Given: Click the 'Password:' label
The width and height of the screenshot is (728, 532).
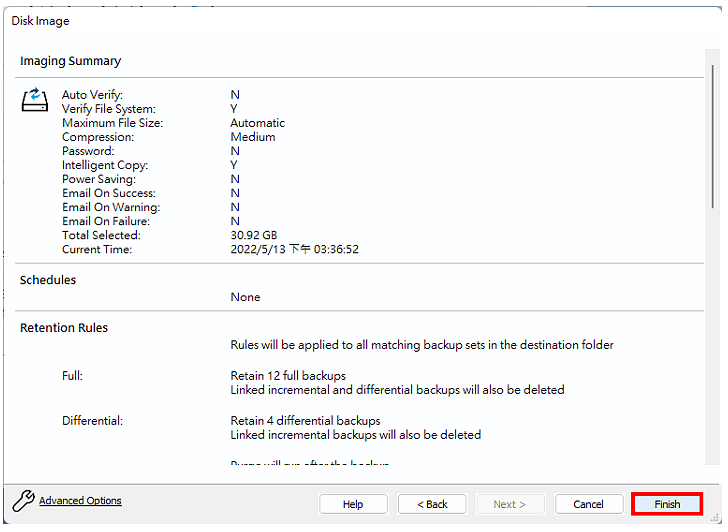Looking at the screenshot, I should tap(88, 151).
